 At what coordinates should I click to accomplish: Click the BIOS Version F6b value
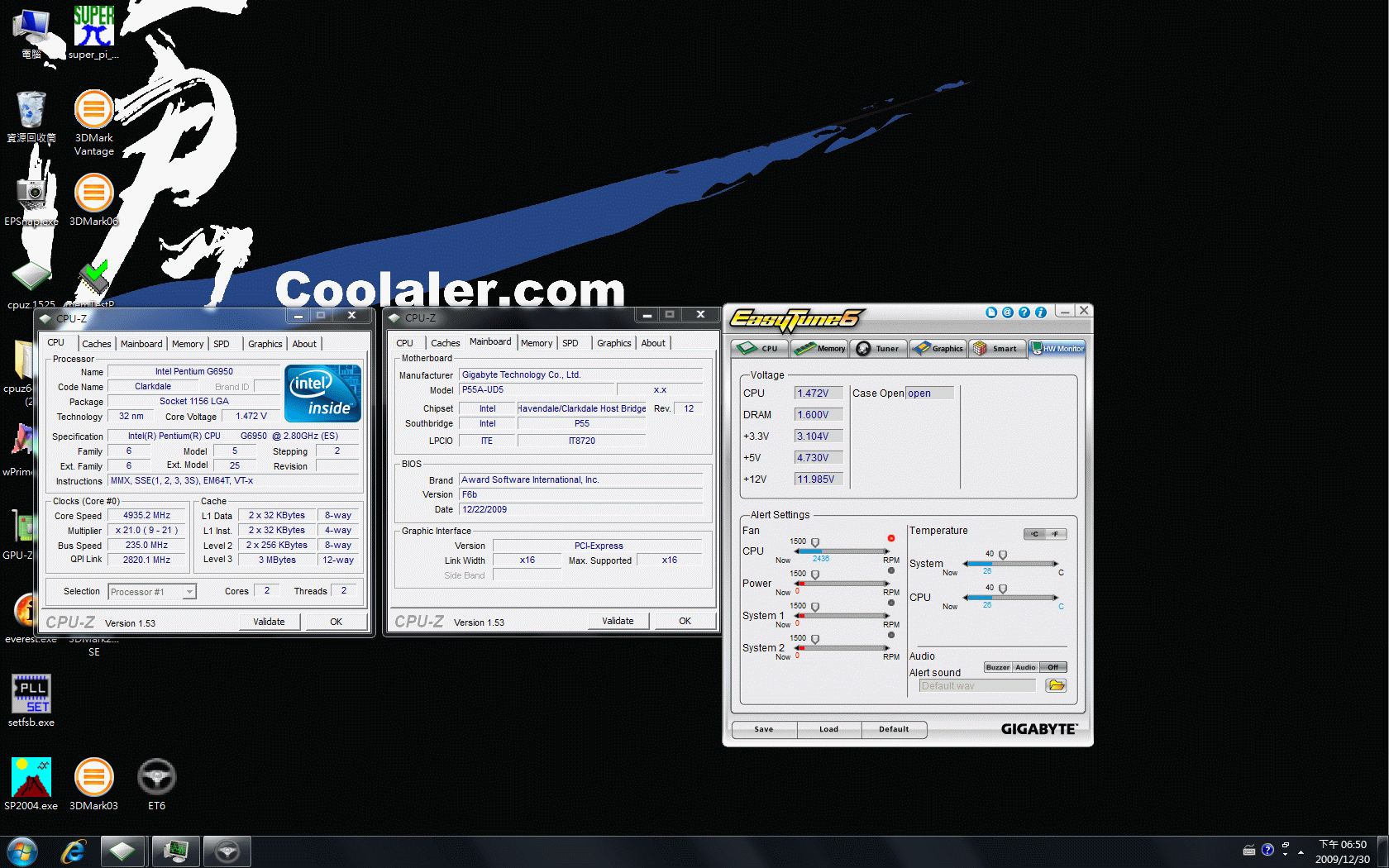(581, 494)
